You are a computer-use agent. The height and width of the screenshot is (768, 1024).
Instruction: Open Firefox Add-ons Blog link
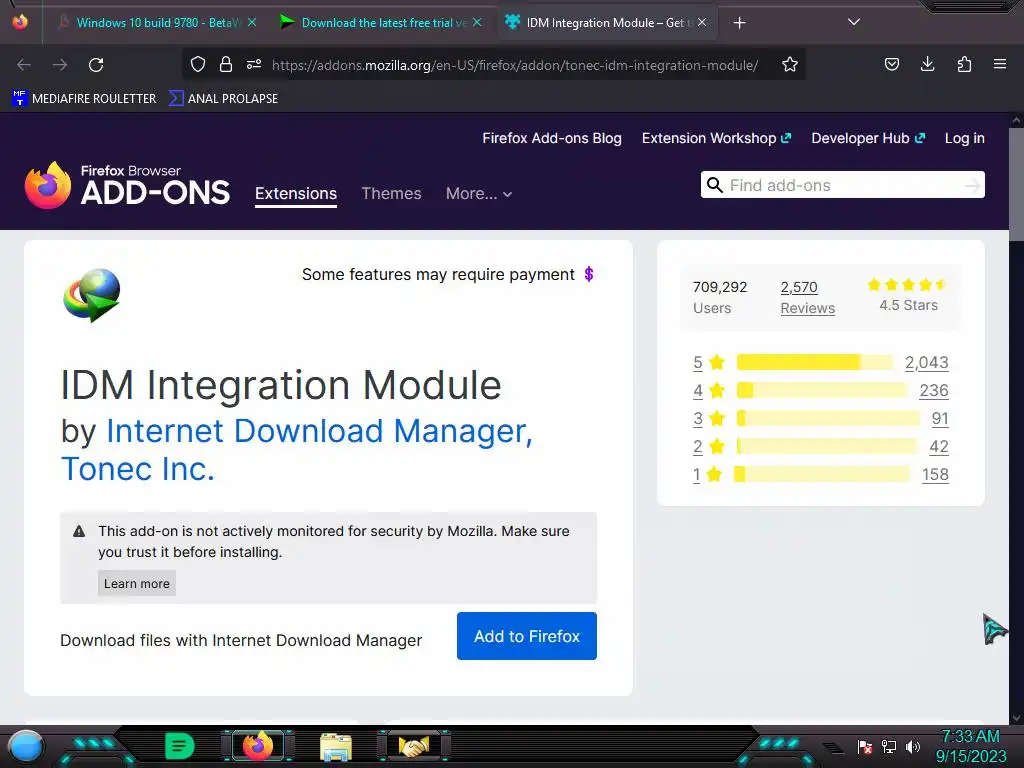[x=552, y=138]
